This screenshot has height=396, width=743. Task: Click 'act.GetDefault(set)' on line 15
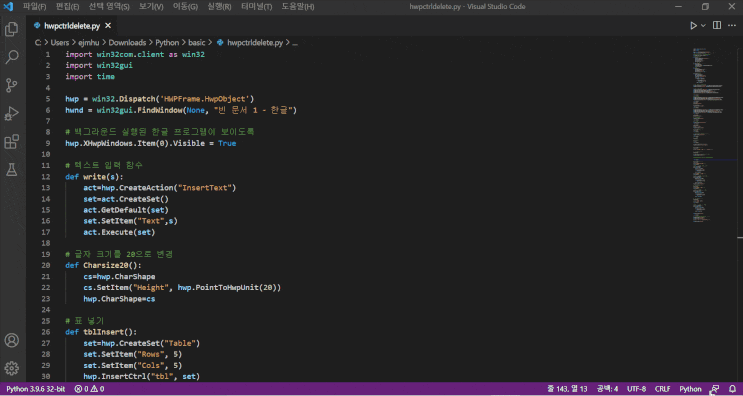click(x=126, y=210)
